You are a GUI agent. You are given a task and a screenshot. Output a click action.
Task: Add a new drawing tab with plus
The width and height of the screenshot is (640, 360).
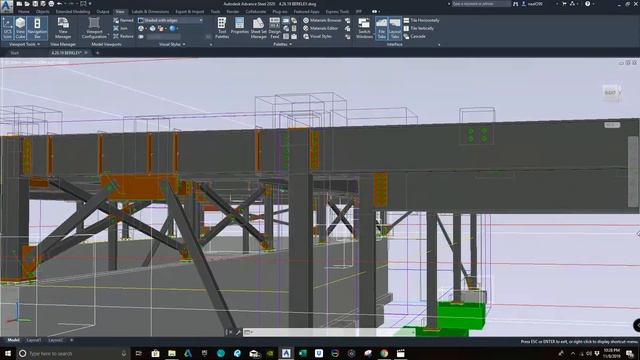(98, 53)
